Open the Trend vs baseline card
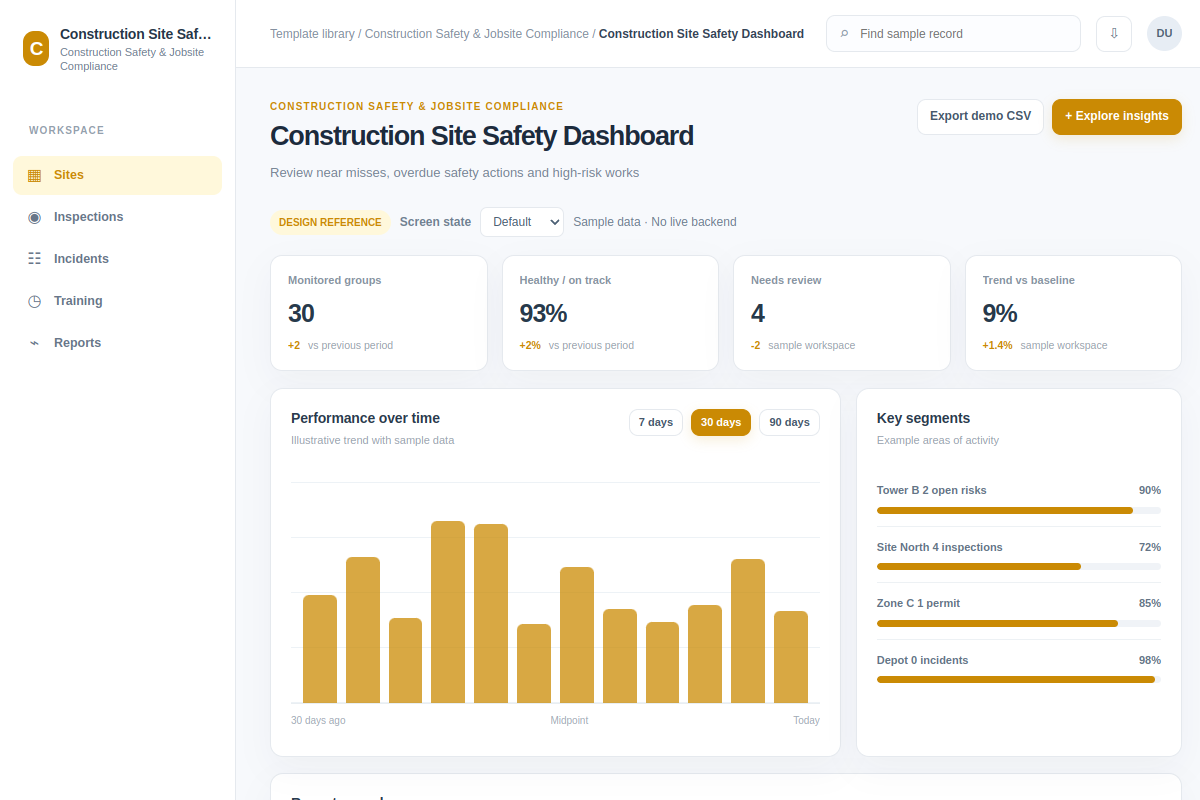Image resolution: width=1200 pixels, height=800 pixels. pyautogui.click(x=1073, y=313)
